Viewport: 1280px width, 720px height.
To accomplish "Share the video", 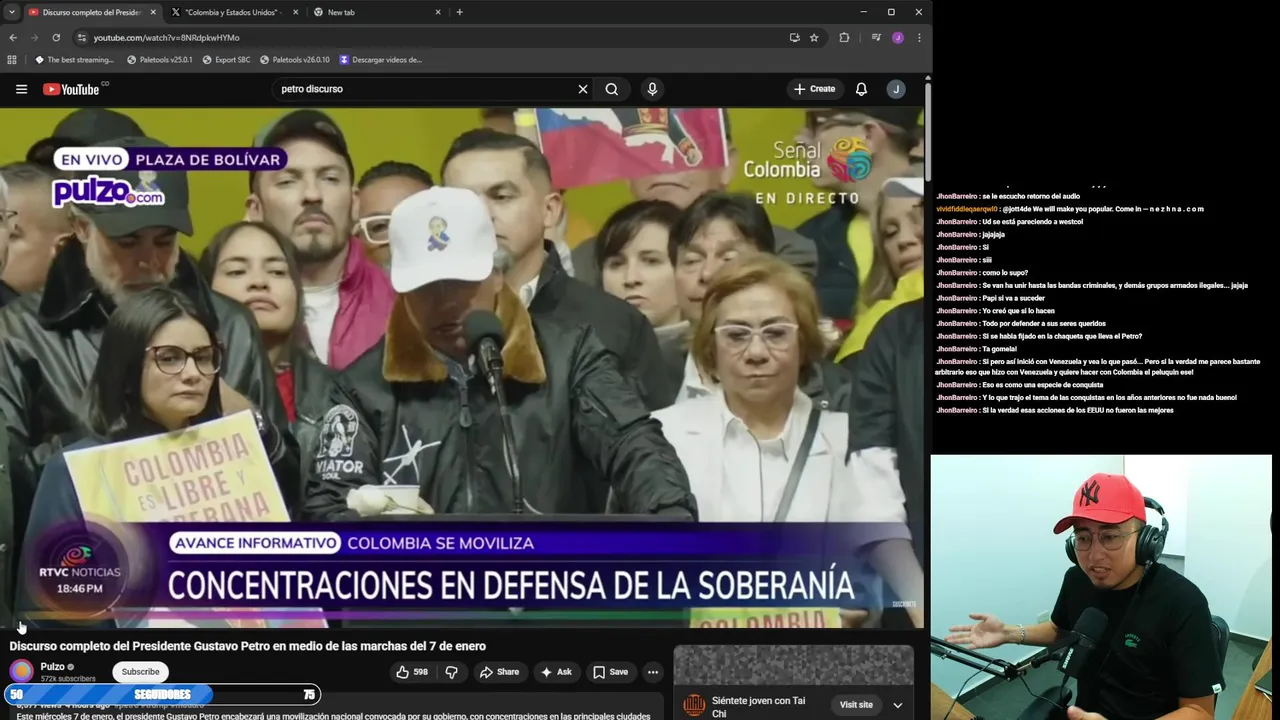I will 499,672.
